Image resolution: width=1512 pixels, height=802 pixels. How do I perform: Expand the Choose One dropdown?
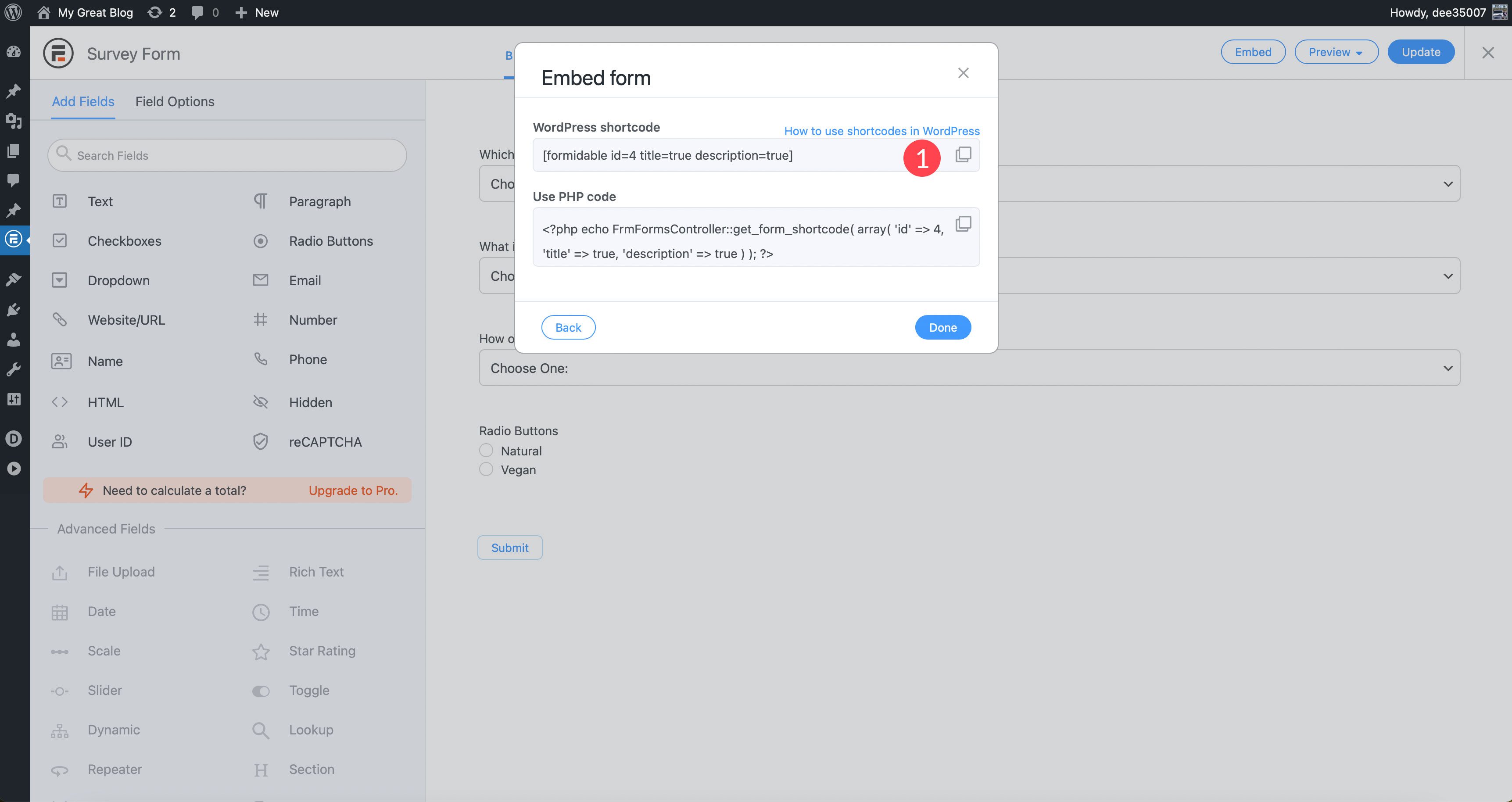point(969,368)
